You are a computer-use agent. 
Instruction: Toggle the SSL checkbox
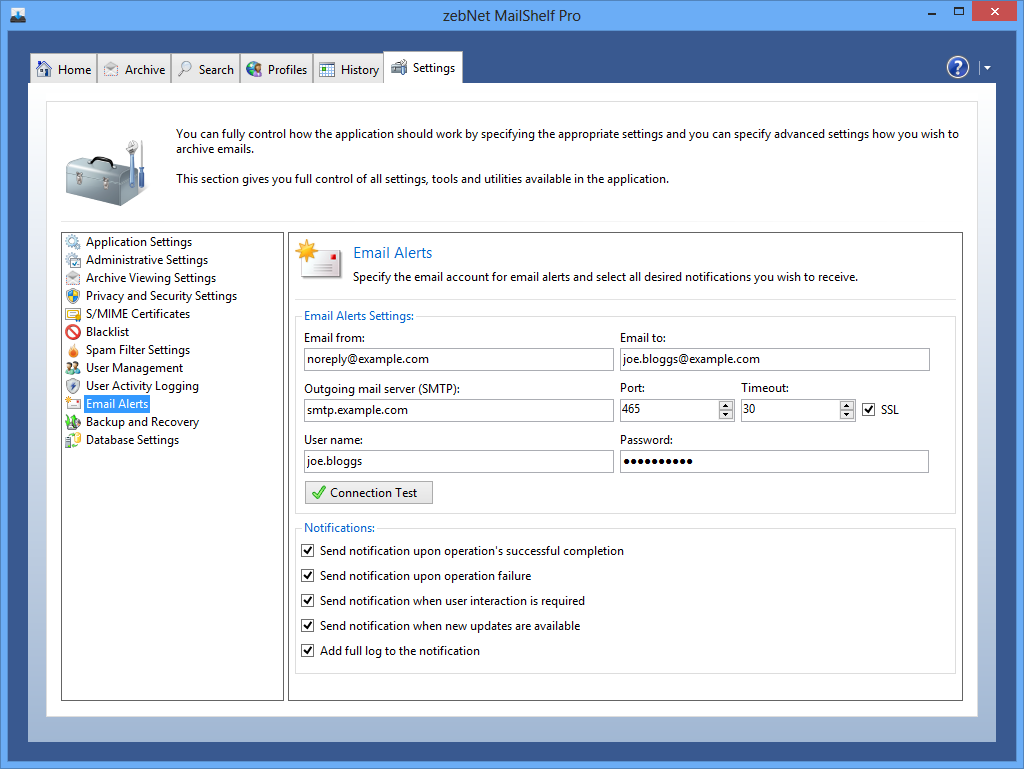click(x=869, y=410)
